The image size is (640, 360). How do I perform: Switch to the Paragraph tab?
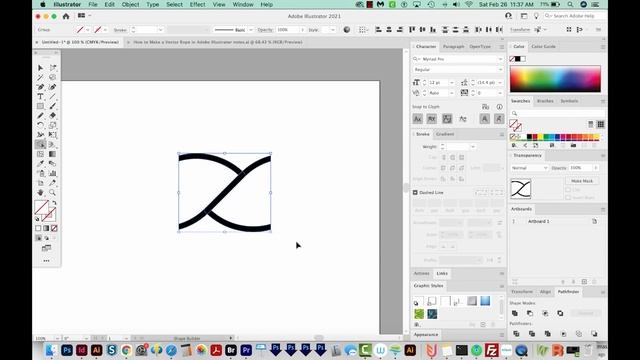tap(453, 47)
